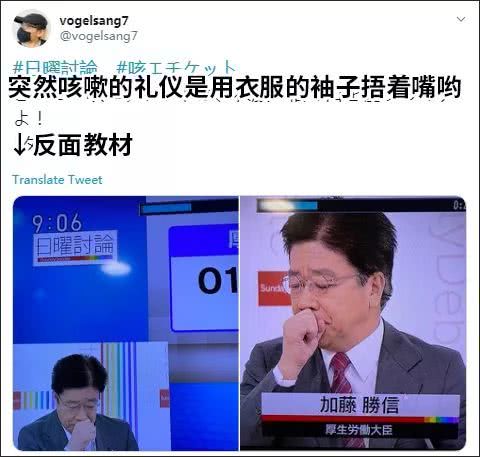
Task: Open the #咳エチケット hashtag
Action: click(176, 67)
